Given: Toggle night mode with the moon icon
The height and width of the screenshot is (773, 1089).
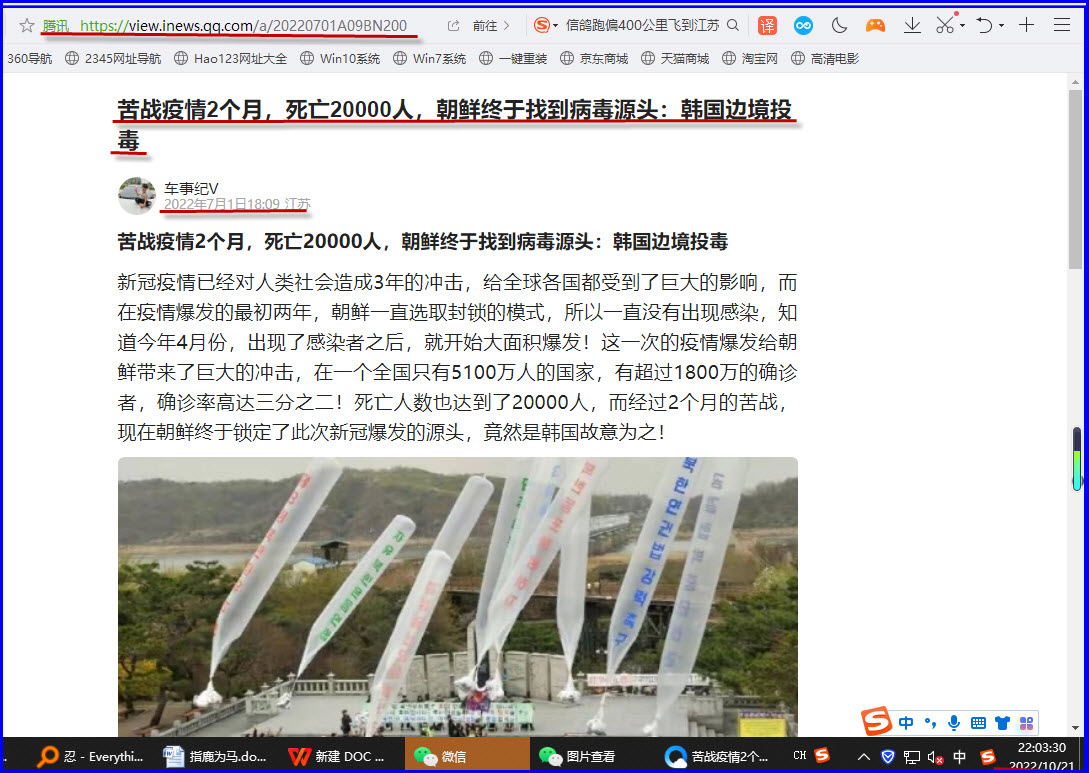Looking at the screenshot, I should (840, 25).
